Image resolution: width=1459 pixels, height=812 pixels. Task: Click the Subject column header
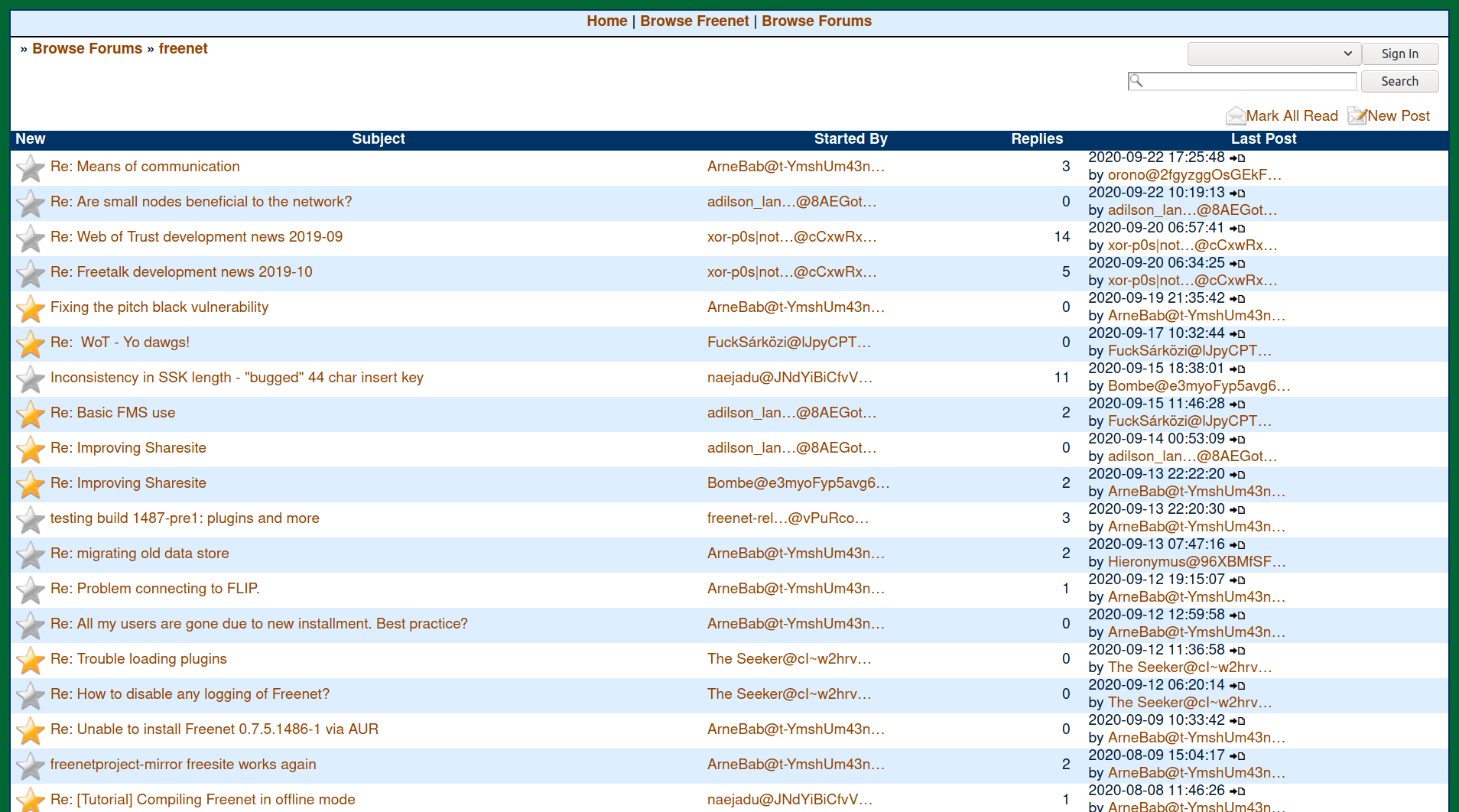[x=379, y=139]
